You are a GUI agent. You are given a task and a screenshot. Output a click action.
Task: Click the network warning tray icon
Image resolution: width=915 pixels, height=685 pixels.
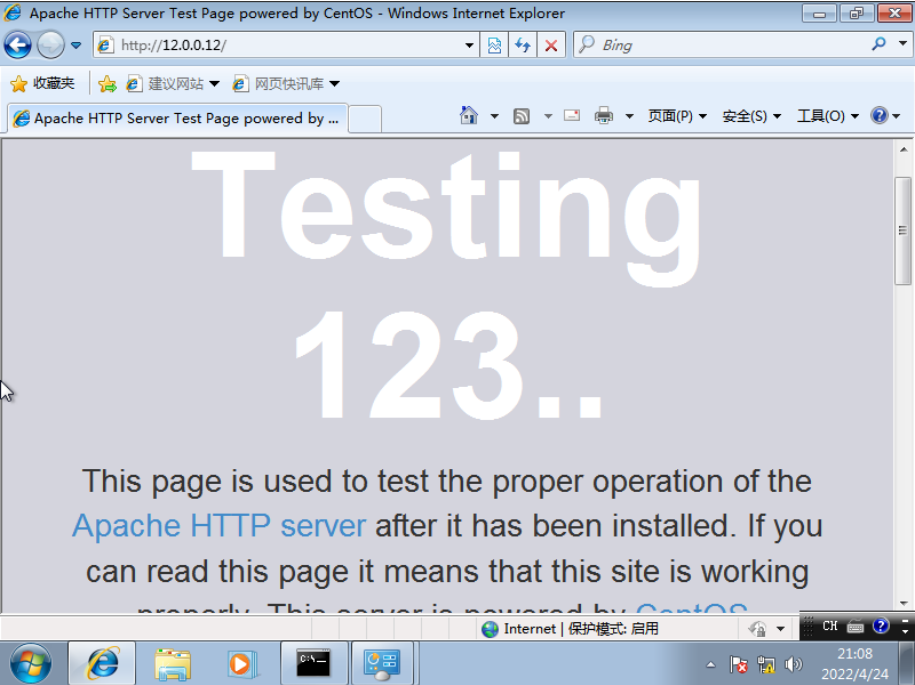(x=766, y=664)
